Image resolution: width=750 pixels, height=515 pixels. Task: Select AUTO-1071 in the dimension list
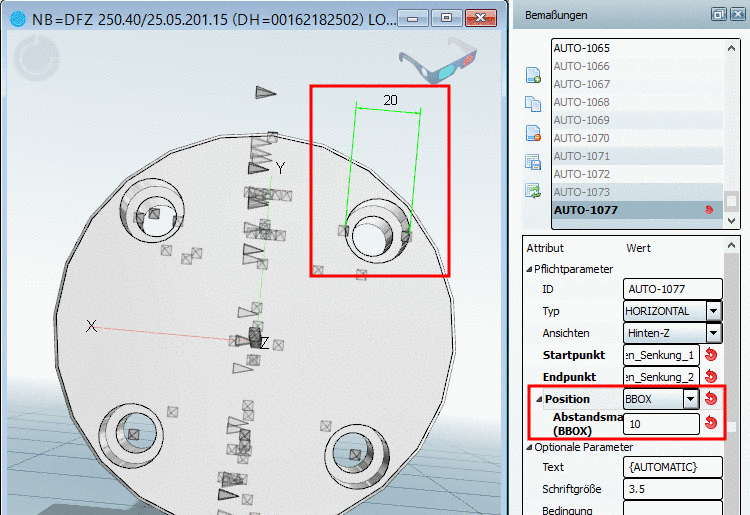click(637, 156)
